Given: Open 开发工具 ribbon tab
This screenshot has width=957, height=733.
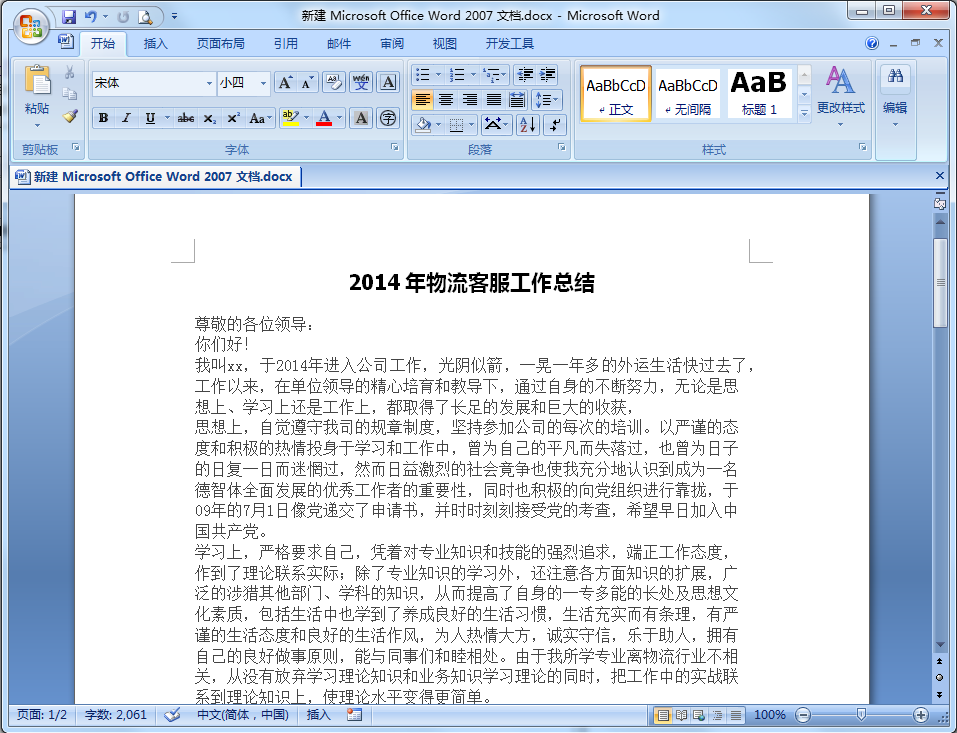Looking at the screenshot, I should pos(510,43).
